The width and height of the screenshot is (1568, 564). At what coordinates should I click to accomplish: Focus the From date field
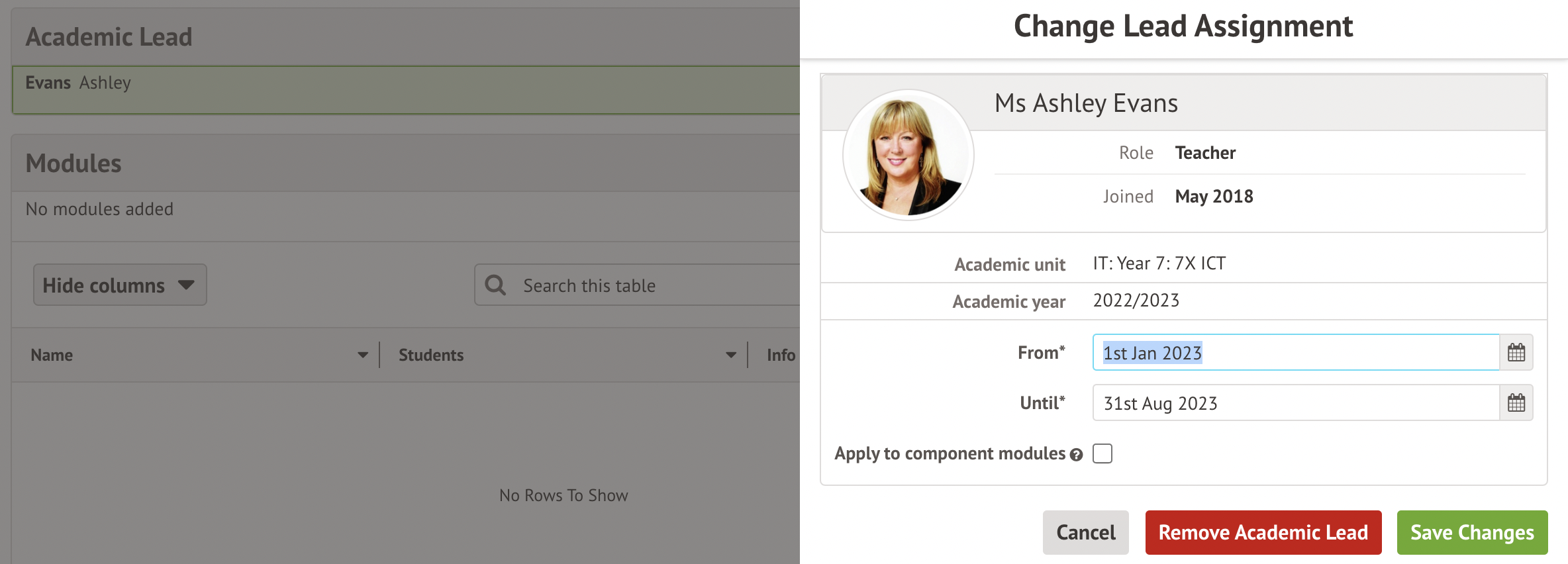[x=1295, y=353]
